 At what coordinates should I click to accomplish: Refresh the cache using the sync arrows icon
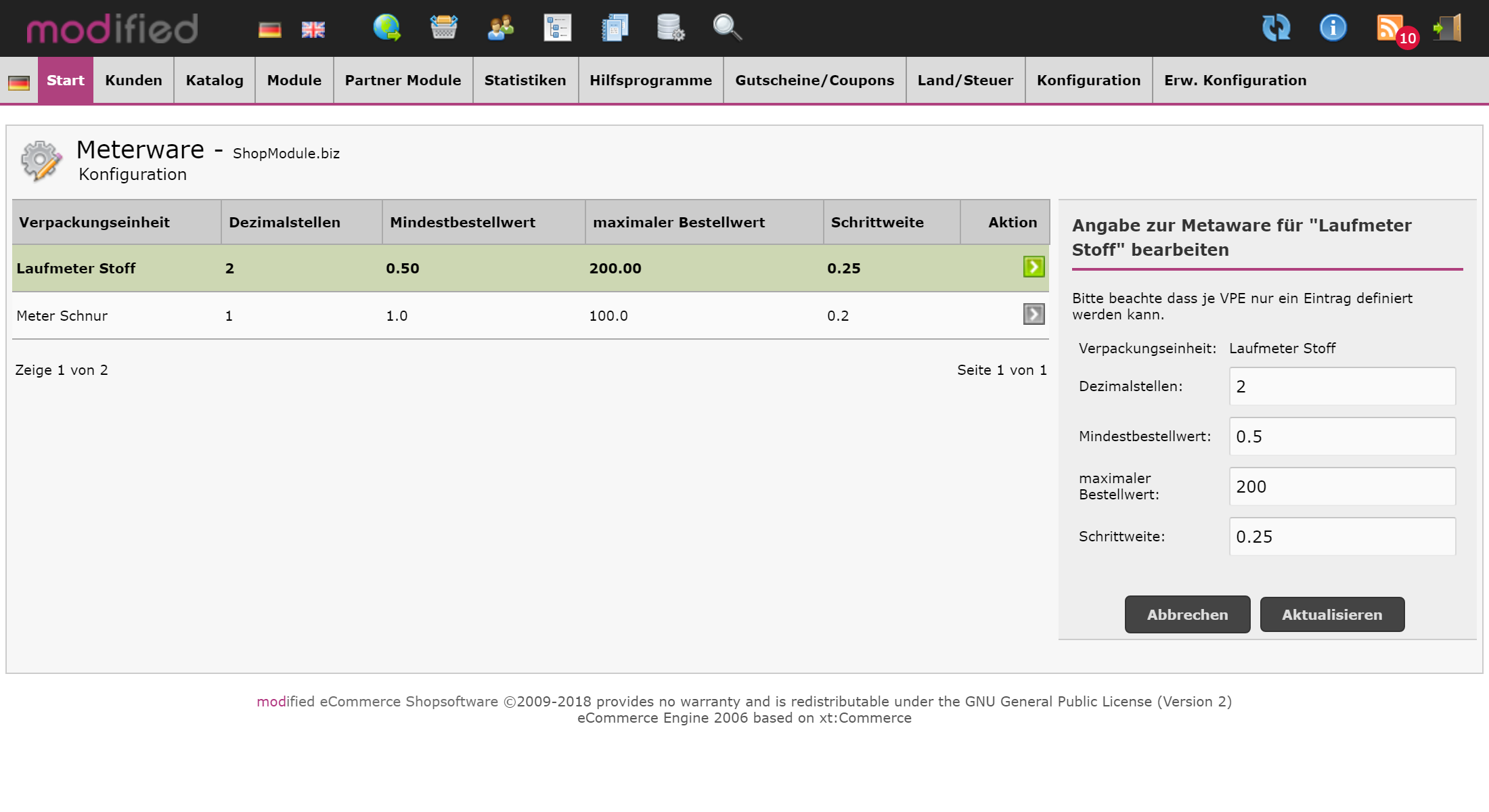(1276, 28)
